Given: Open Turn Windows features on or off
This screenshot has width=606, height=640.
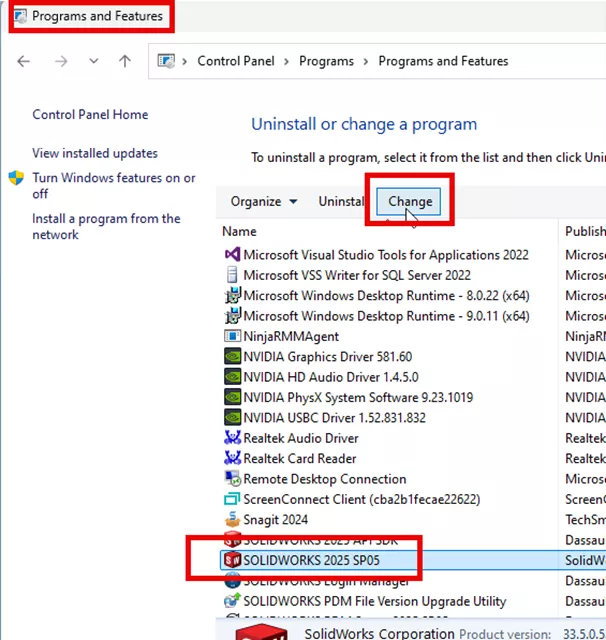Looking at the screenshot, I should [114, 186].
